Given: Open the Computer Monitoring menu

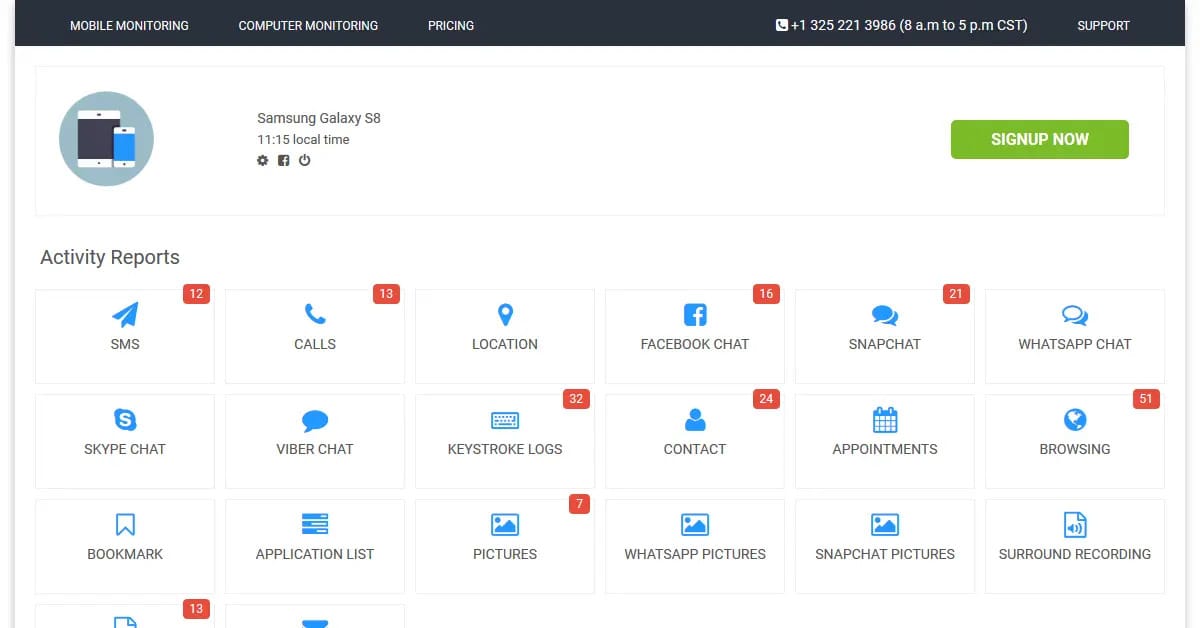Looking at the screenshot, I should (308, 25).
